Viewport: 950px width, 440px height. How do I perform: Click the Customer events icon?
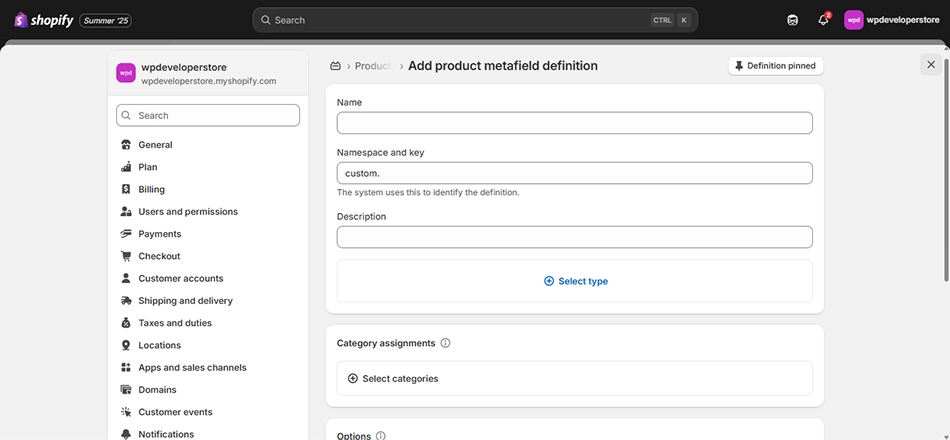(126, 412)
